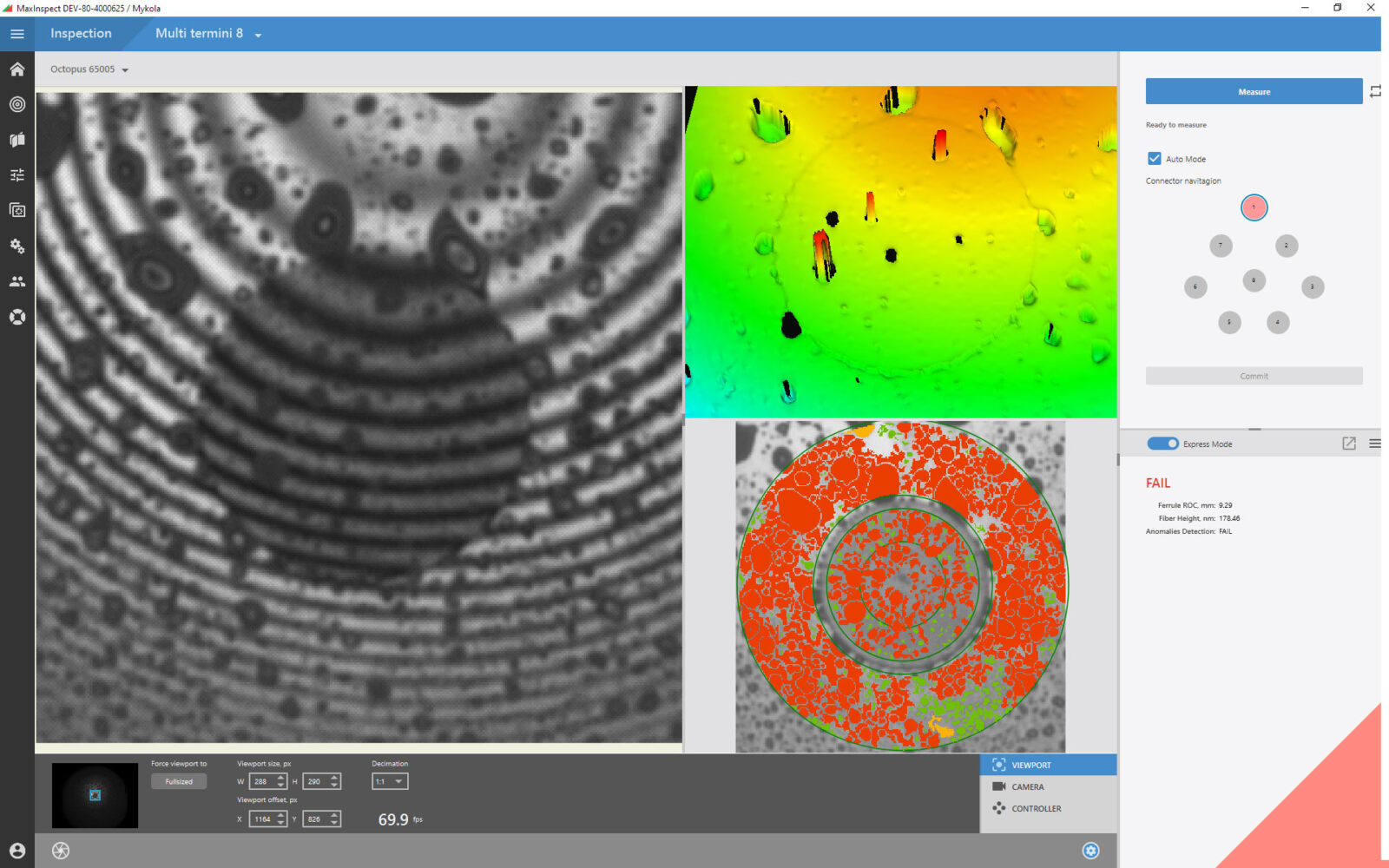Image resolution: width=1389 pixels, height=868 pixels.
Task: Click the blue gear icon at bottom right
Action: [x=1091, y=850]
